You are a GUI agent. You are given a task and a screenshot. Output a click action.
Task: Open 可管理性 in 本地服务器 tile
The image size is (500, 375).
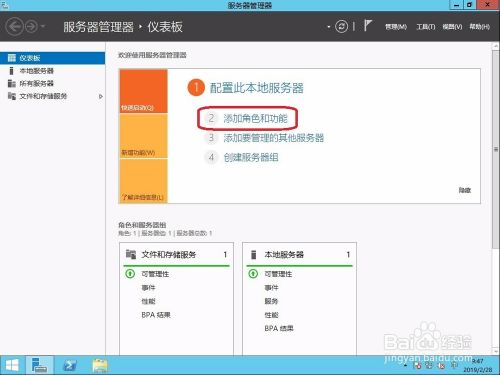(278, 274)
